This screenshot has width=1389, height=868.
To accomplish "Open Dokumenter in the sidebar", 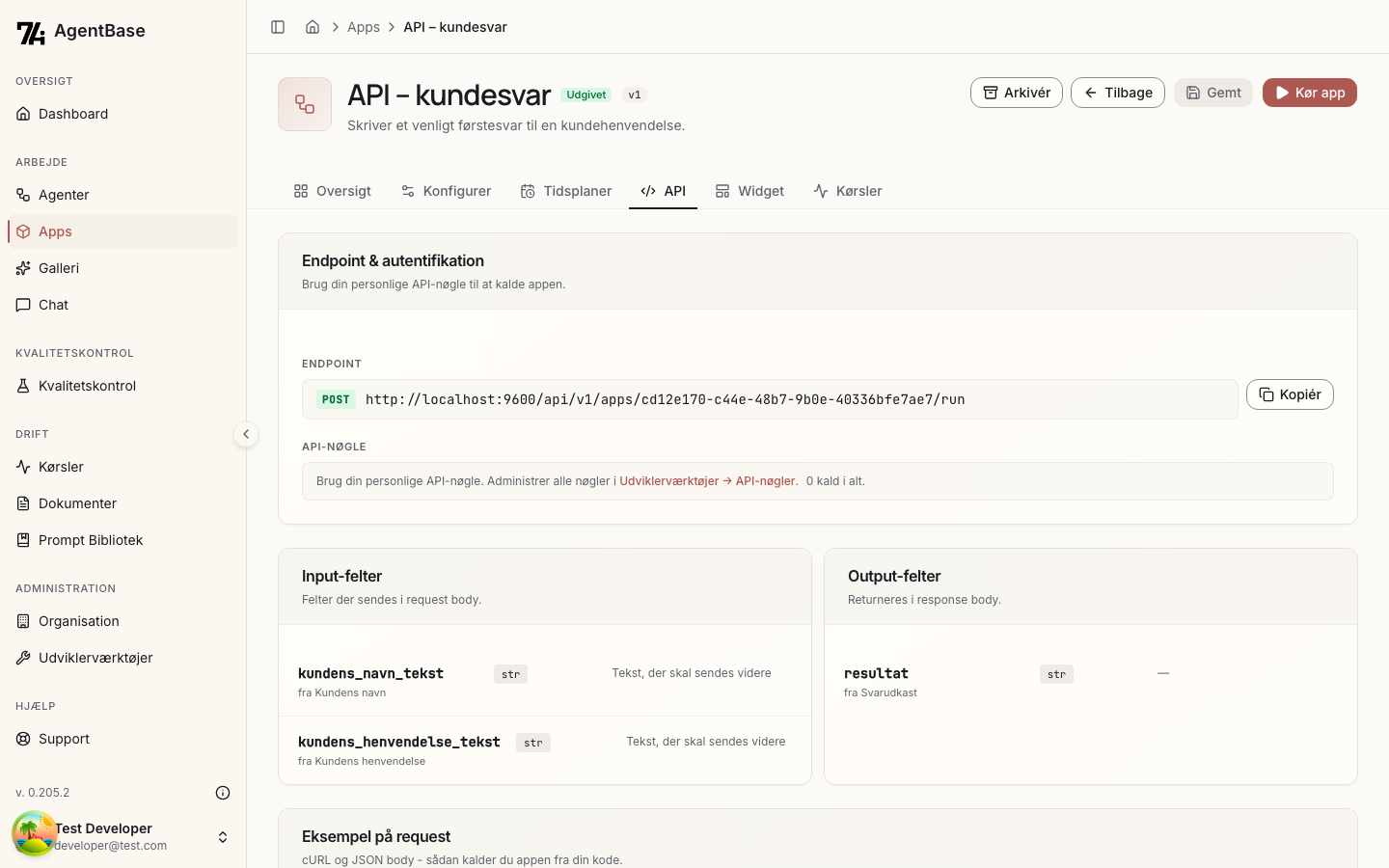I will click(x=123, y=503).
